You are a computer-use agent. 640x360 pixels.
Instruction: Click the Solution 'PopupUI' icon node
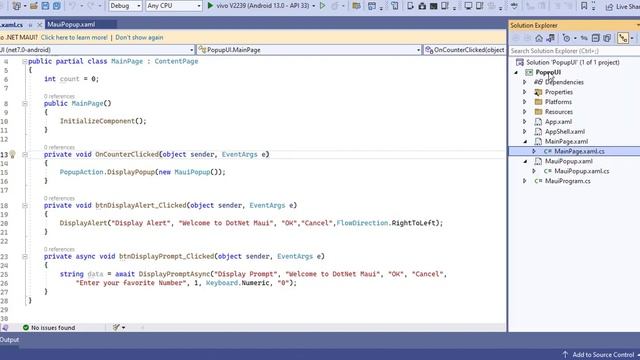[x=520, y=62]
